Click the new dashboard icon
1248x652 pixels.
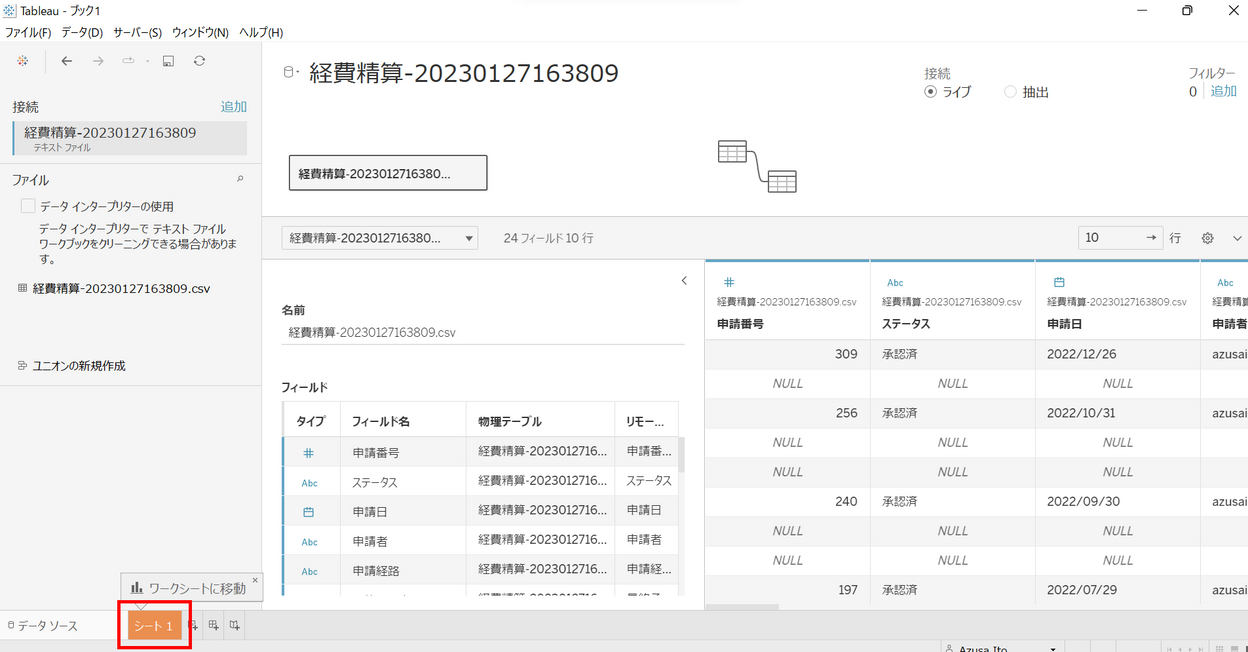tap(214, 626)
